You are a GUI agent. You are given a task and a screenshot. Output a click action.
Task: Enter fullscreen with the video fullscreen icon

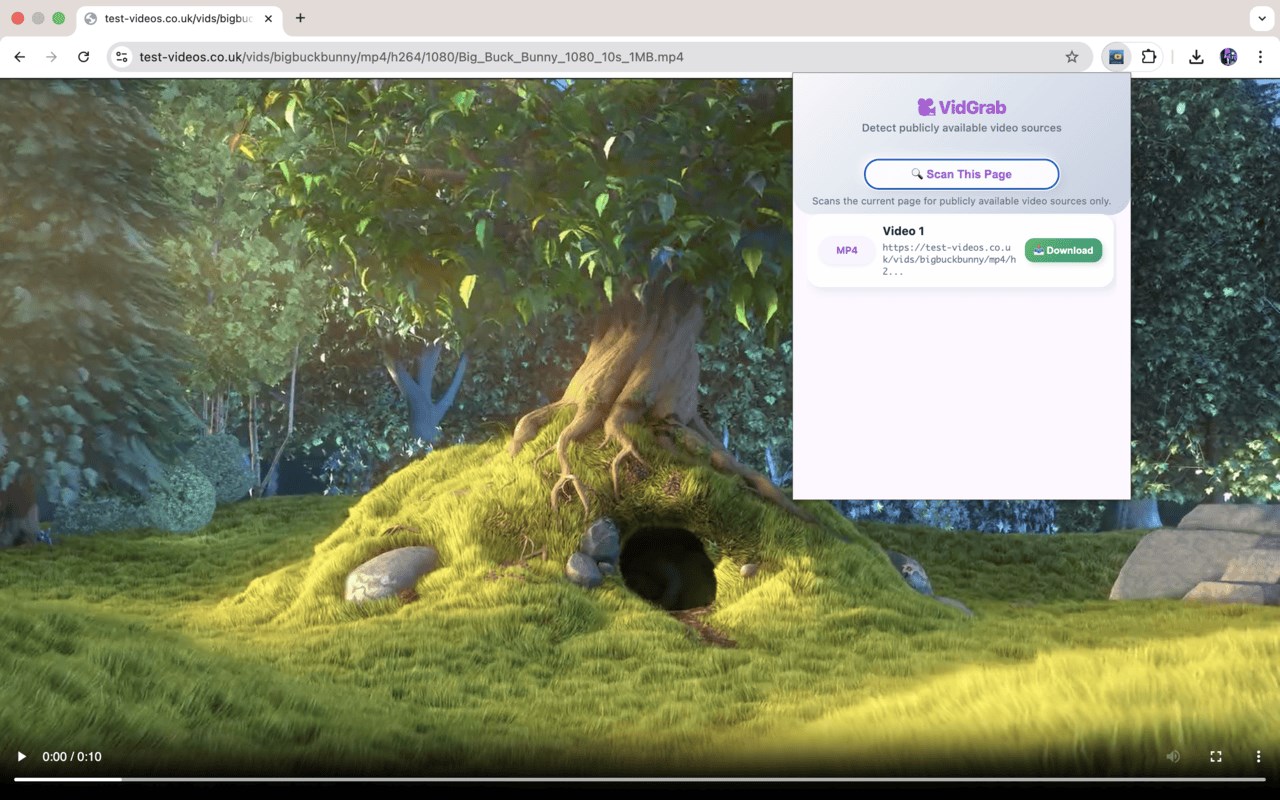[1216, 757]
